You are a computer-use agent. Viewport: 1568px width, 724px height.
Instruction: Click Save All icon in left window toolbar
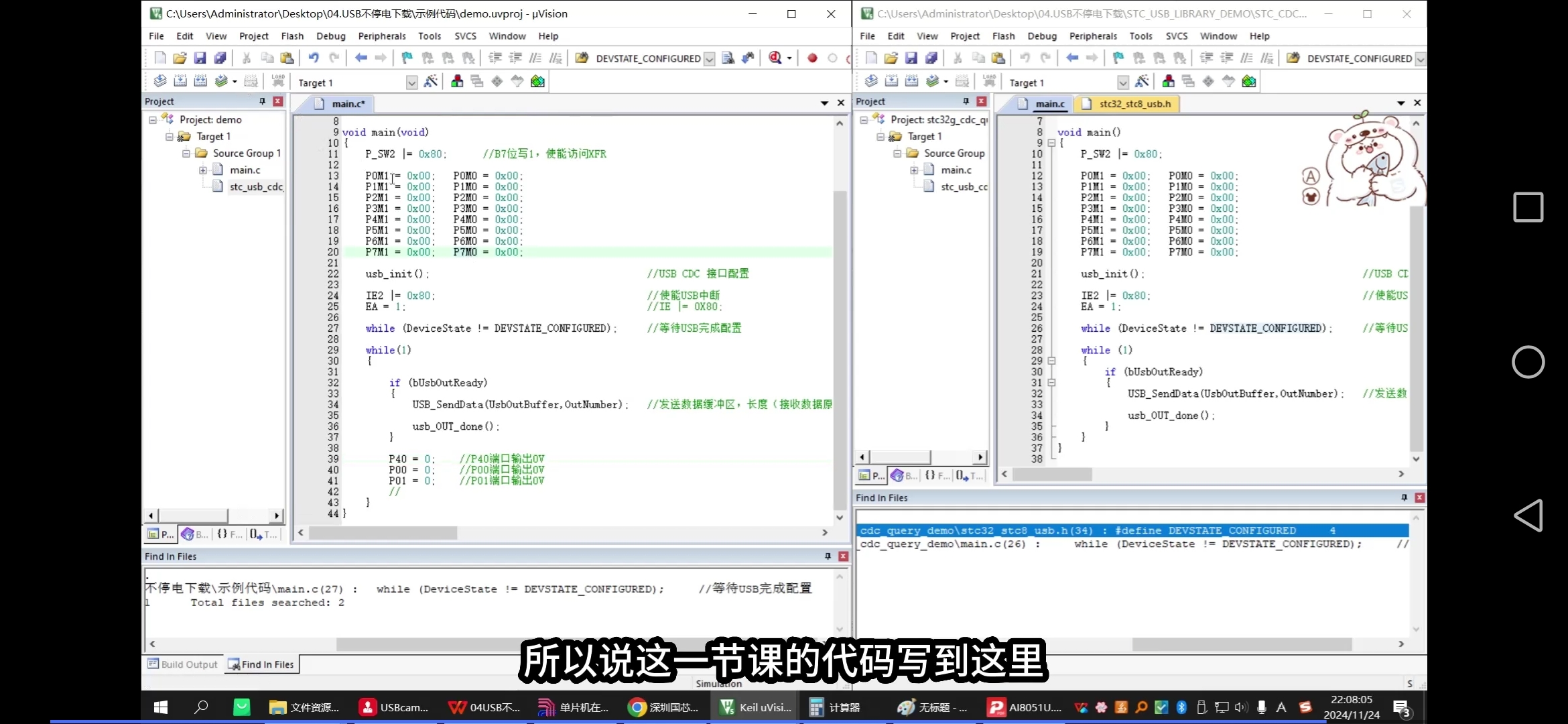tap(220, 58)
